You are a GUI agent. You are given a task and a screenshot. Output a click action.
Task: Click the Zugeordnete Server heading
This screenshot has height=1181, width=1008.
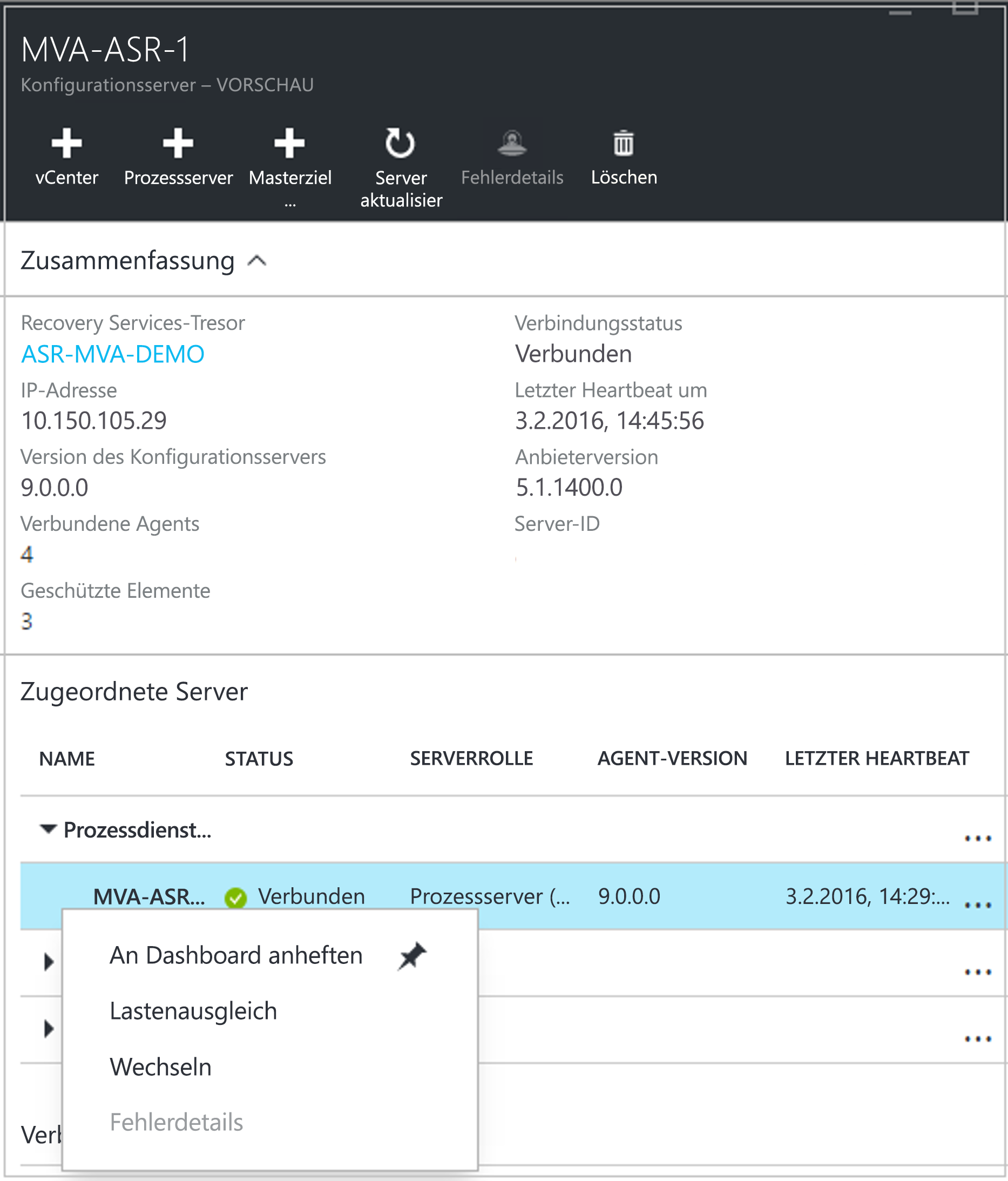click(134, 691)
